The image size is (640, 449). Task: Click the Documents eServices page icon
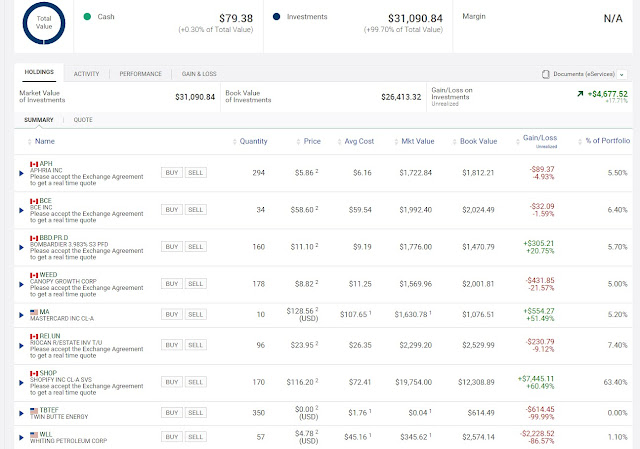point(545,74)
